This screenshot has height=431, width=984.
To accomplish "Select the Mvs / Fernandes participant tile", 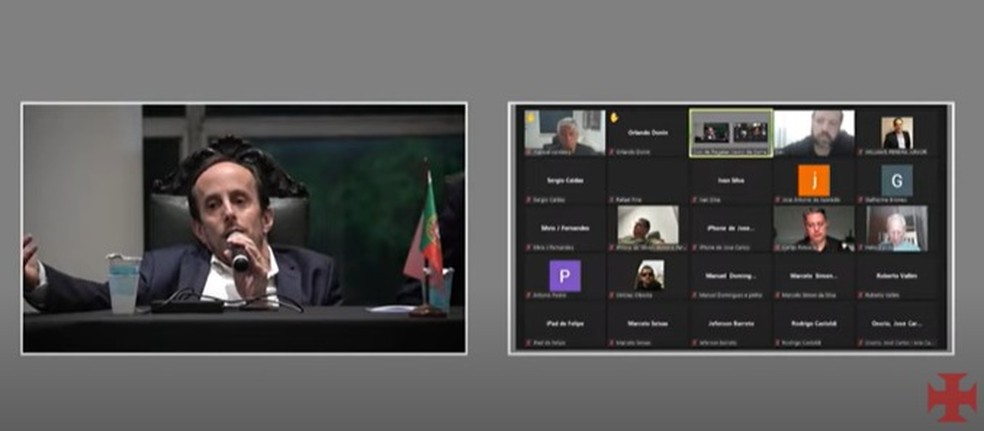I will coord(564,228).
